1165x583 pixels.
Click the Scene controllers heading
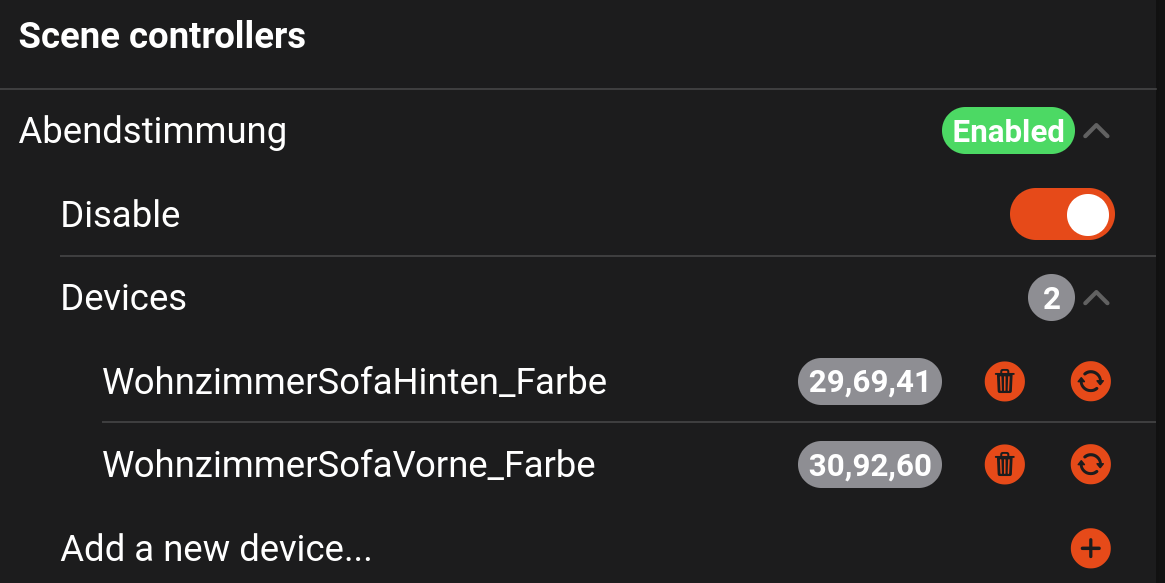pyautogui.click(x=162, y=37)
